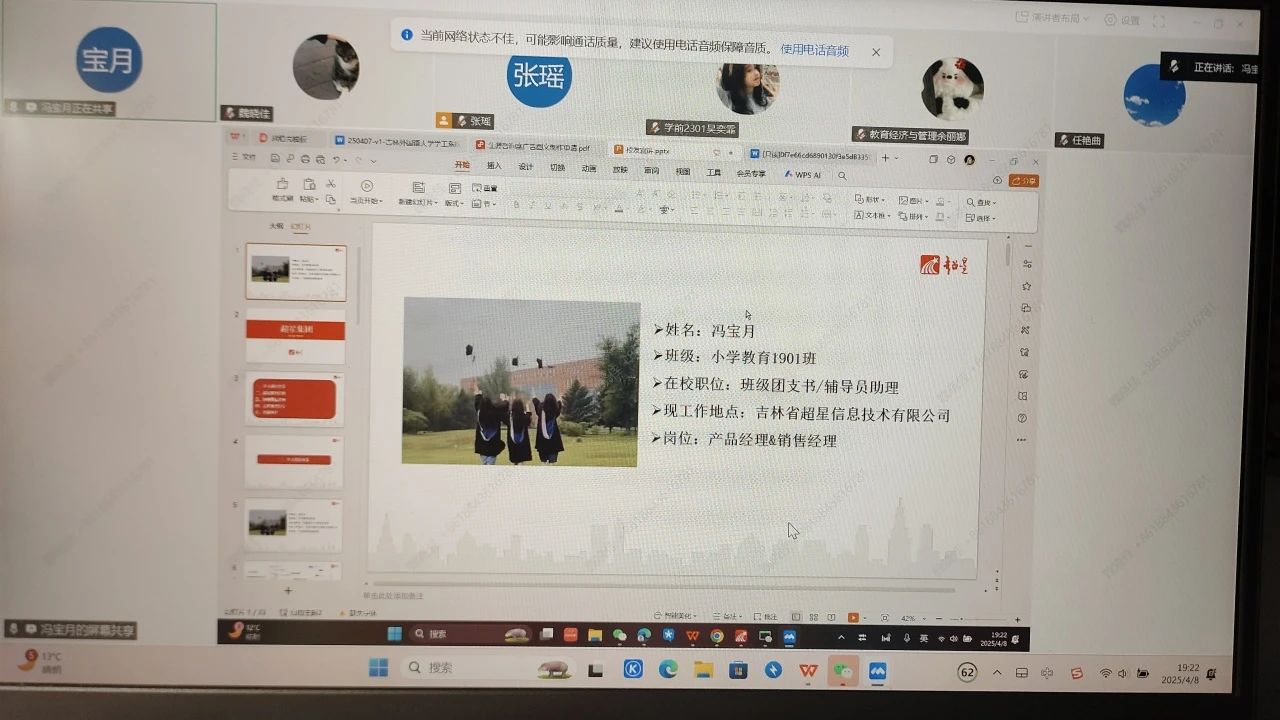Close the network status notification banner

[876, 52]
